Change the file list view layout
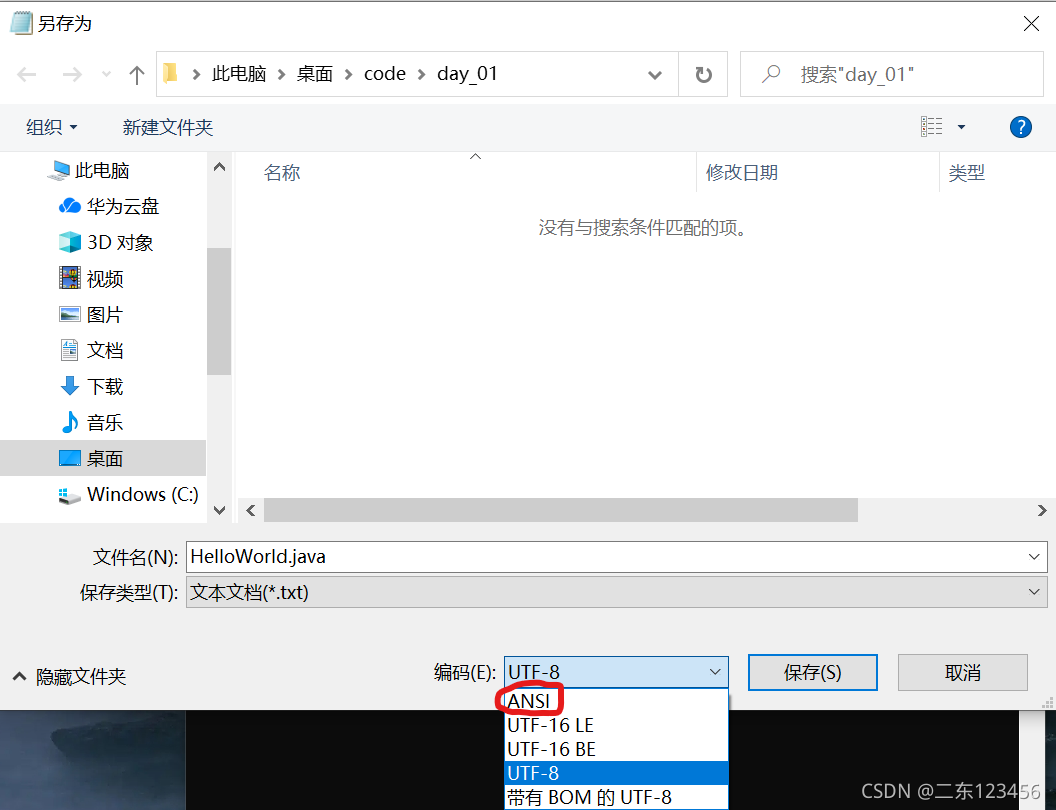 (932, 126)
